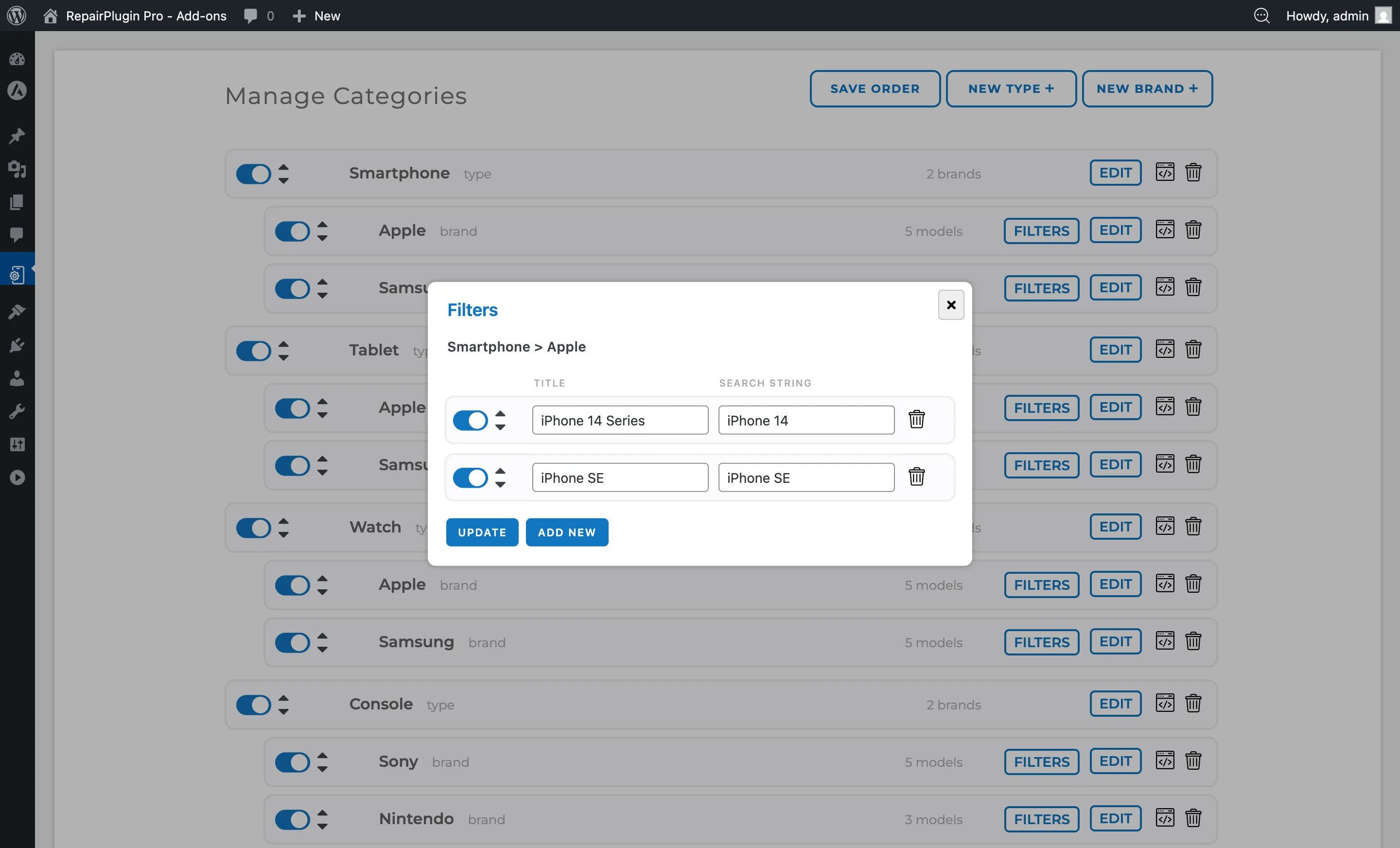Image resolution: width=1400 pixels, height=848 pixels.
Task: Open the Users icon in sidebar
Action: pyautogui.click(x=17, y=378)
